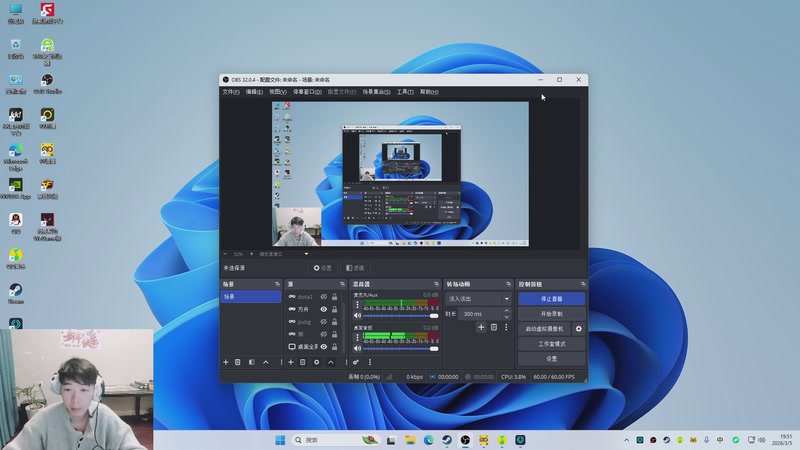Image resolution: width=800 pixels, height=450 pixels.
Task: Open the 场景集合 menu
Action: click(377, 92)
